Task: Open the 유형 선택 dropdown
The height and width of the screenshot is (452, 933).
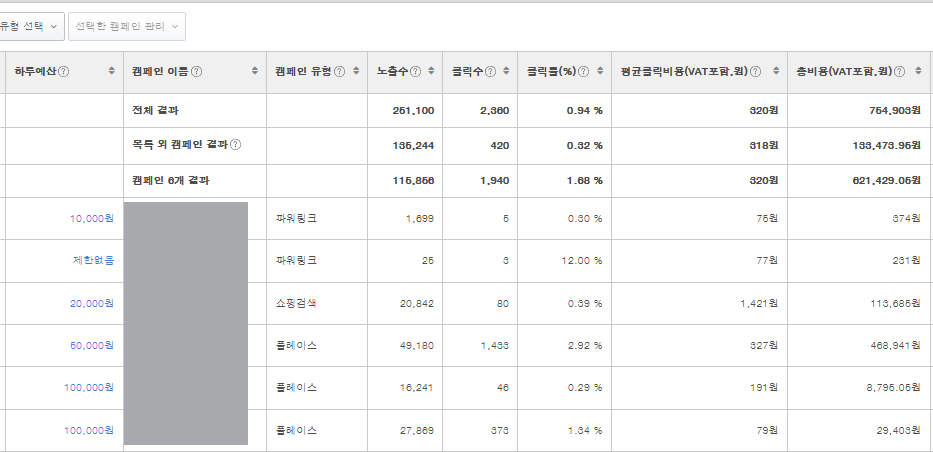Action: pyautogui.click(x=30, y=27)
